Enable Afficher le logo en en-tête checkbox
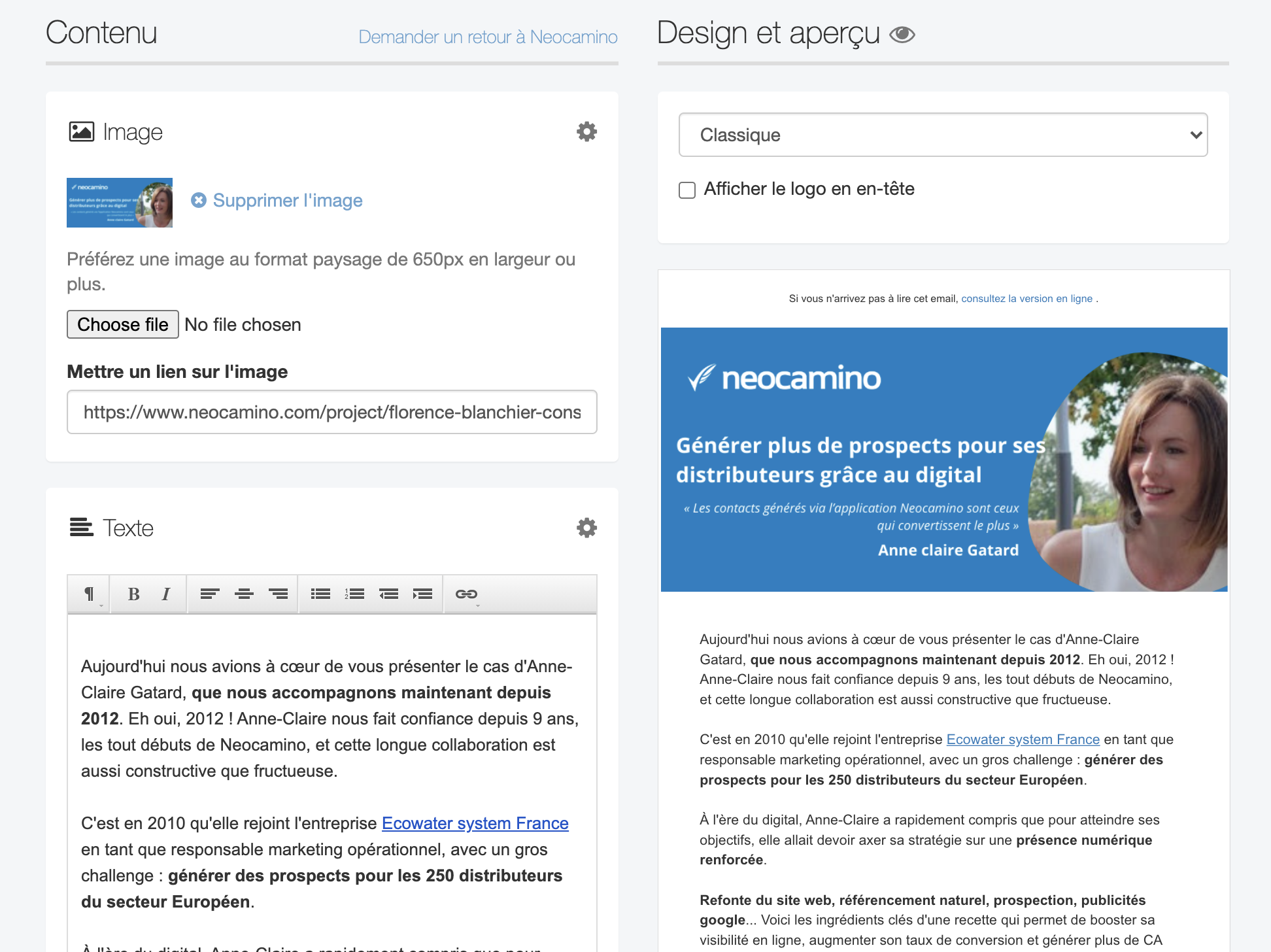Screen dimensions: 1271x952 (687, 190)
